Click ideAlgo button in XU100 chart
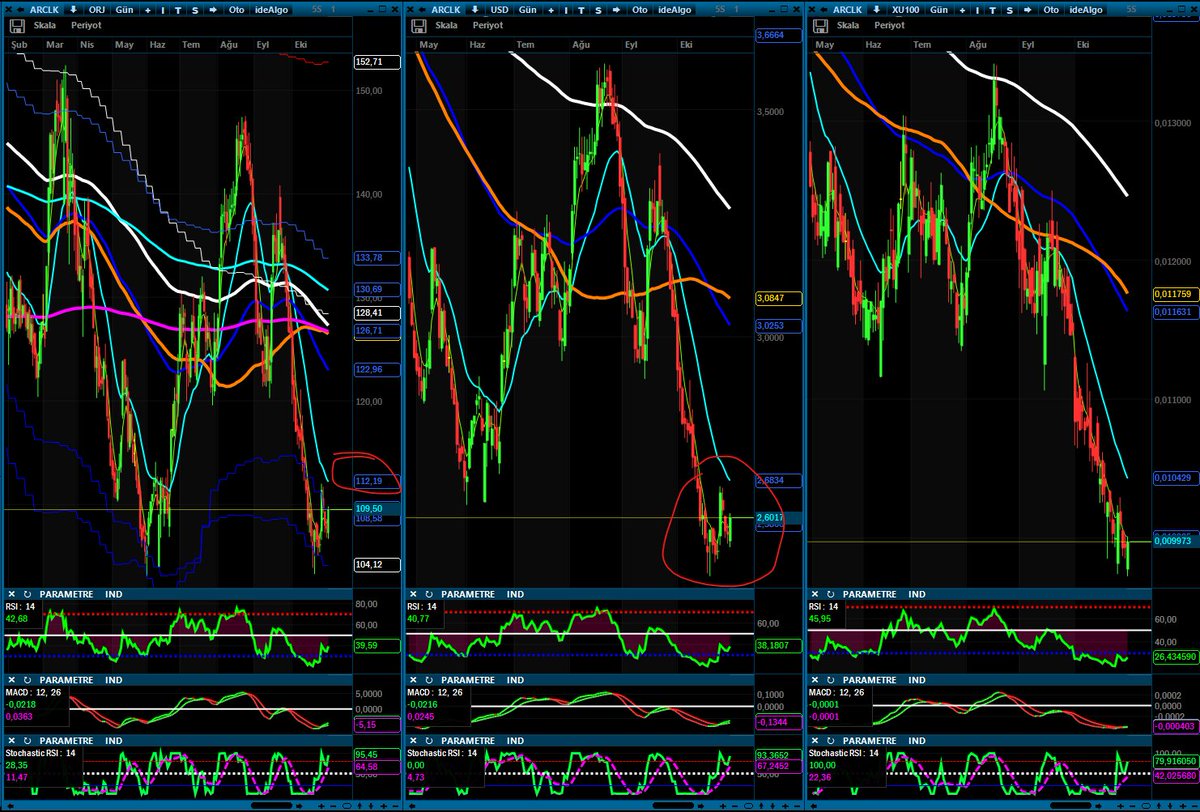Image resolution: width=1200 pixels, height=812 pixels. coord(1086,10)
